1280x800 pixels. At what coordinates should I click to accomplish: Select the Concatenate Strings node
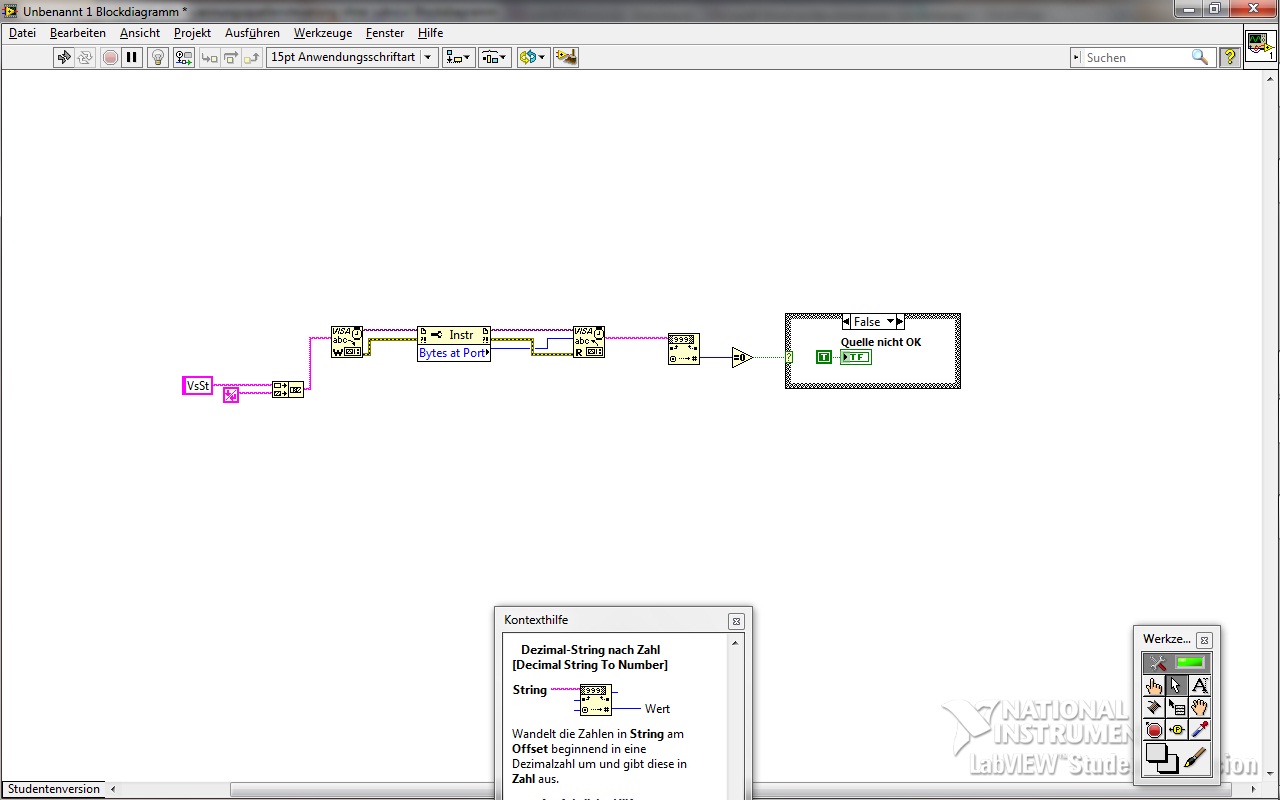(x=288, y=389)
